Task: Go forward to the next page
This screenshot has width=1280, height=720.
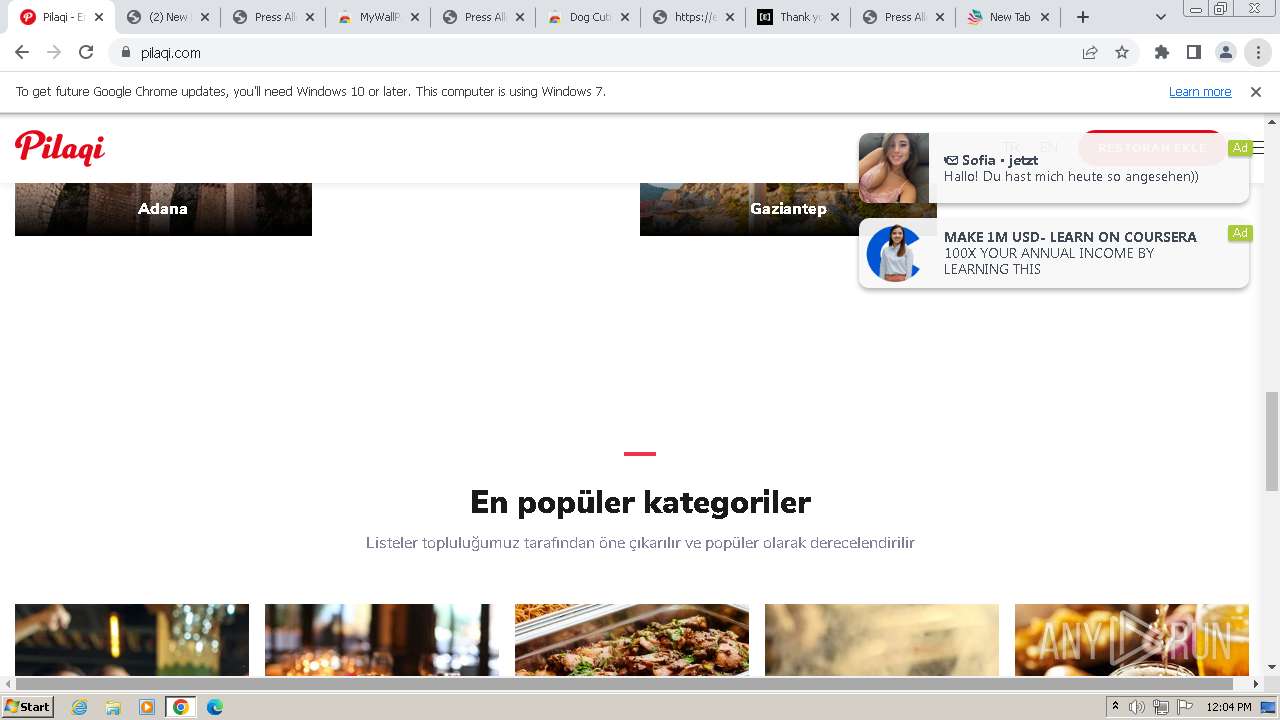Action: pos(54,53)
